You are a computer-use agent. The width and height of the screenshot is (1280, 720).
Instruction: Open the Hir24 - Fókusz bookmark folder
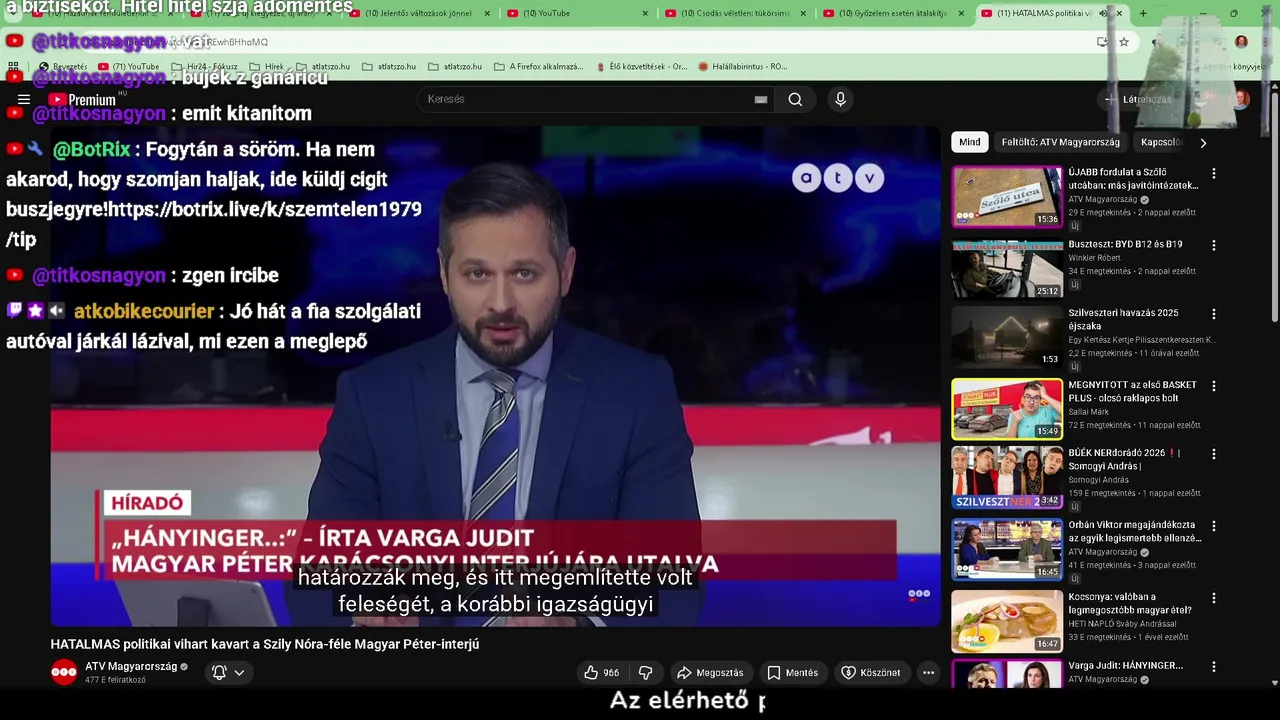(x=204, y=67)
